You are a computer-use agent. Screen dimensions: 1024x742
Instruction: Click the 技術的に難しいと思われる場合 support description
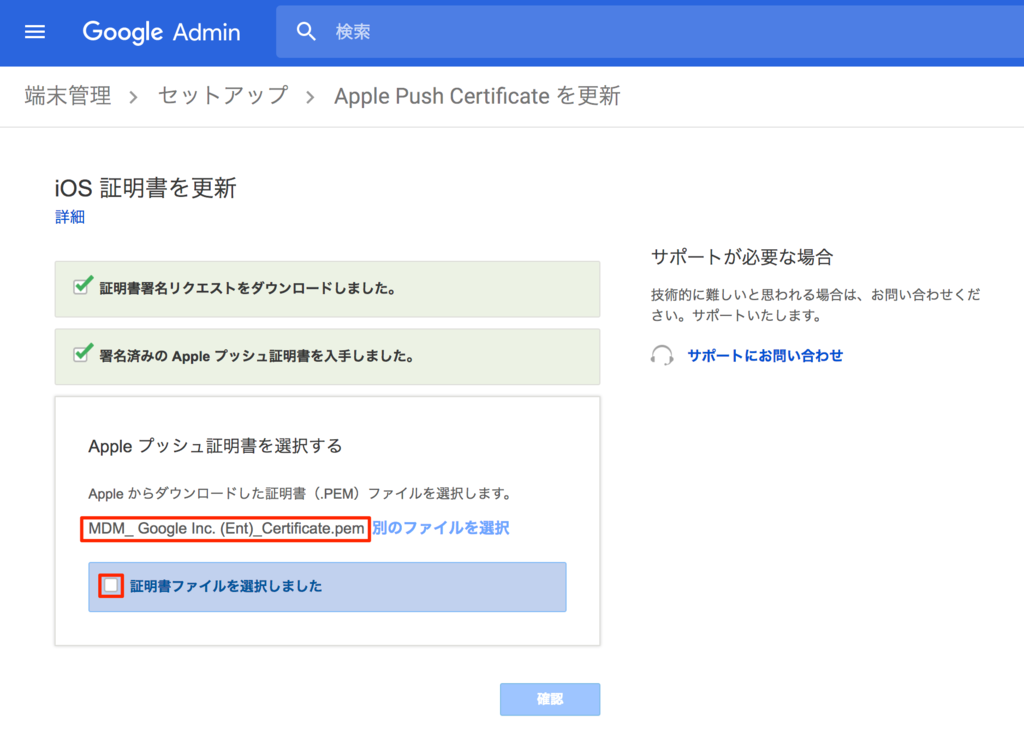[x=816, y=305]
